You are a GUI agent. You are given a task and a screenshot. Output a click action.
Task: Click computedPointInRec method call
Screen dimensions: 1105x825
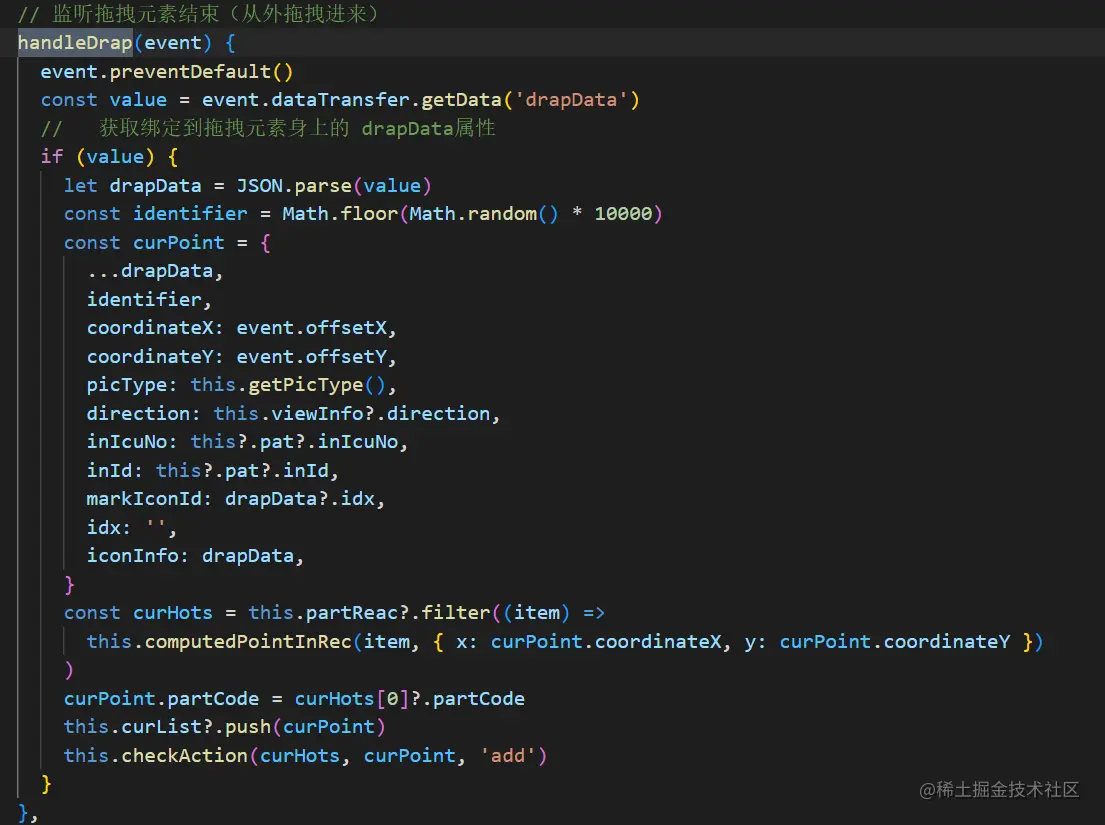pyautogui.click(x=248, y=642)
